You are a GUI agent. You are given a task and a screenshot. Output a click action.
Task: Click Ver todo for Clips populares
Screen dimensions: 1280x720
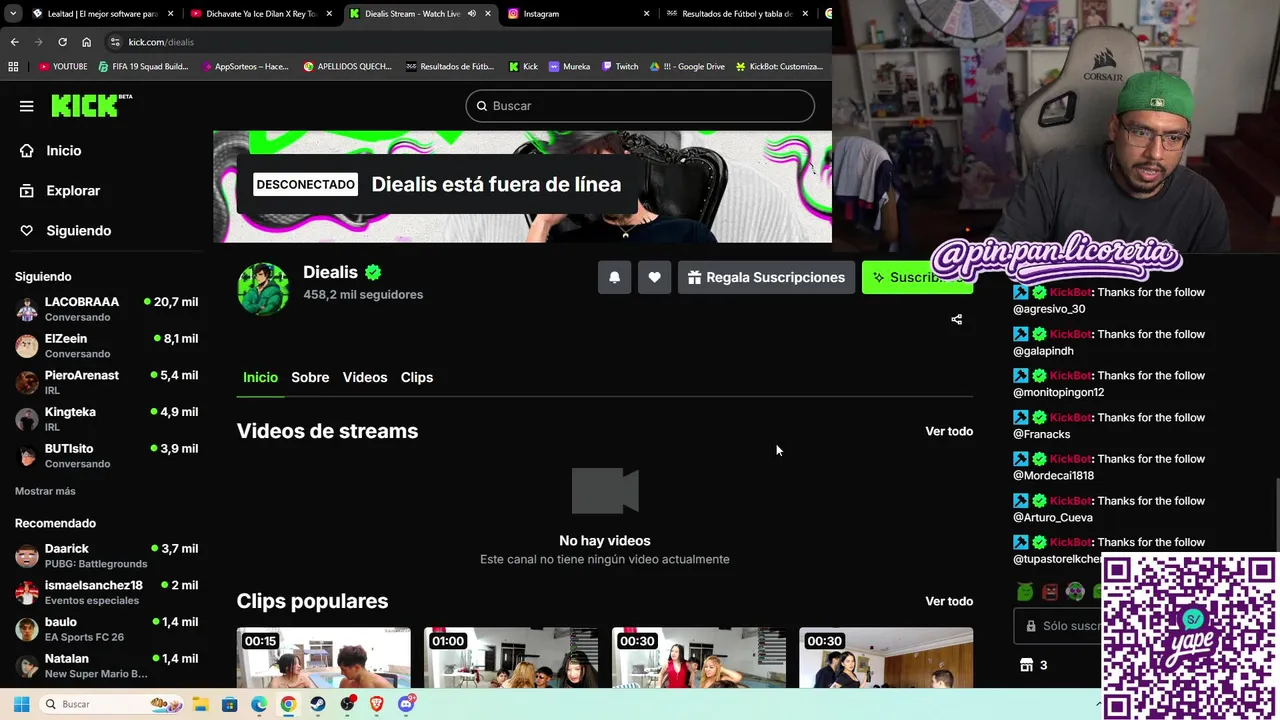tap(949, 601)
